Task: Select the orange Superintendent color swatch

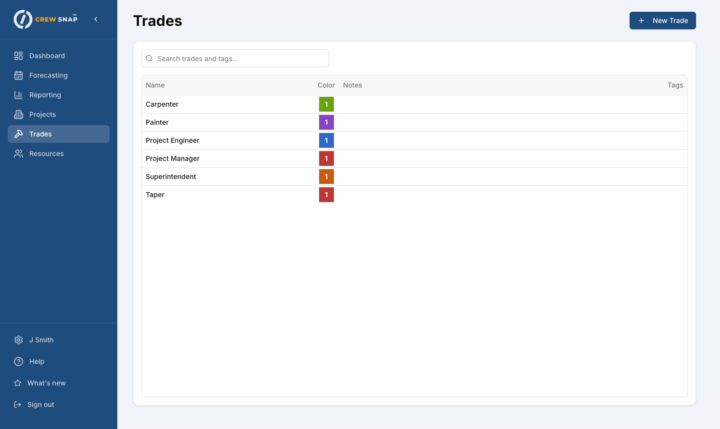Action: pyautogui.click(x=326, y=177)
